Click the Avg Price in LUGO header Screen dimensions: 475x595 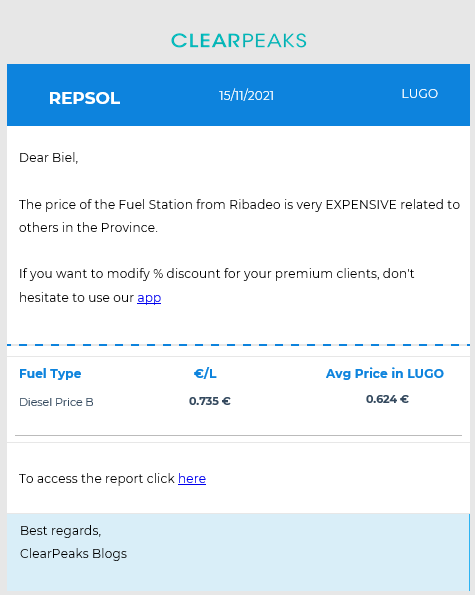pos(385,373)
